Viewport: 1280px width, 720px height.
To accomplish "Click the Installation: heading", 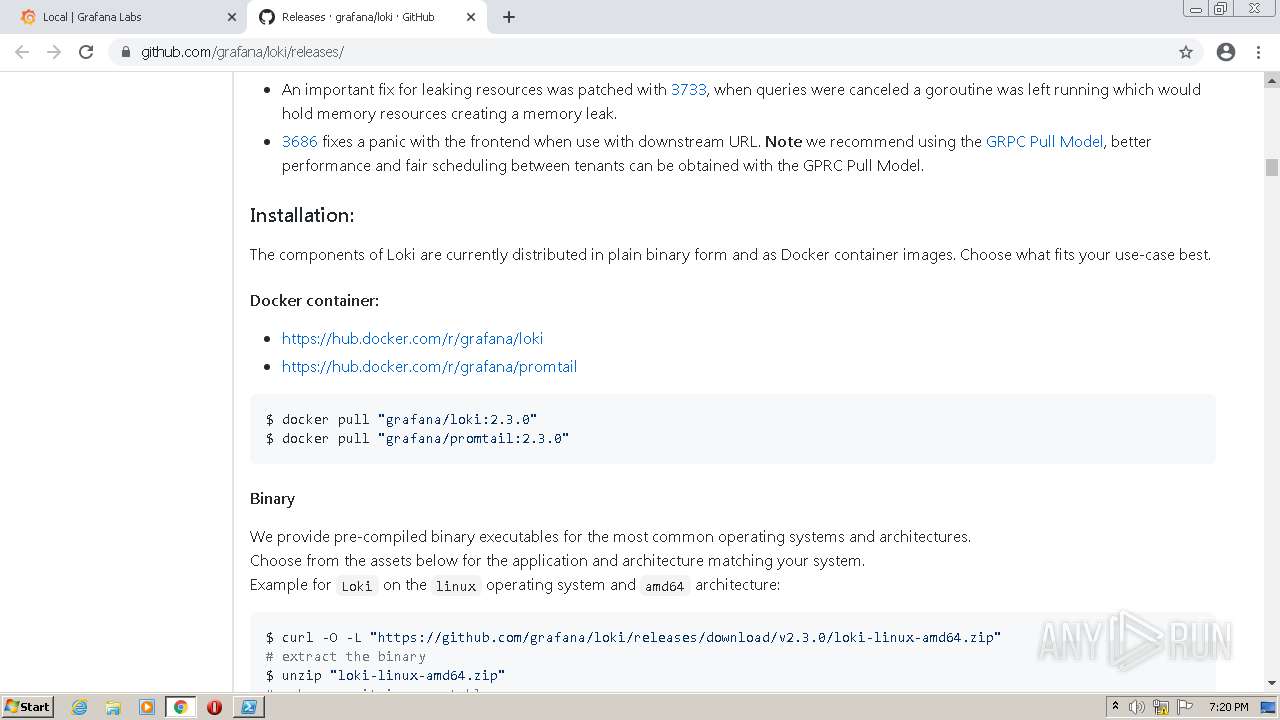I will 302,215.
